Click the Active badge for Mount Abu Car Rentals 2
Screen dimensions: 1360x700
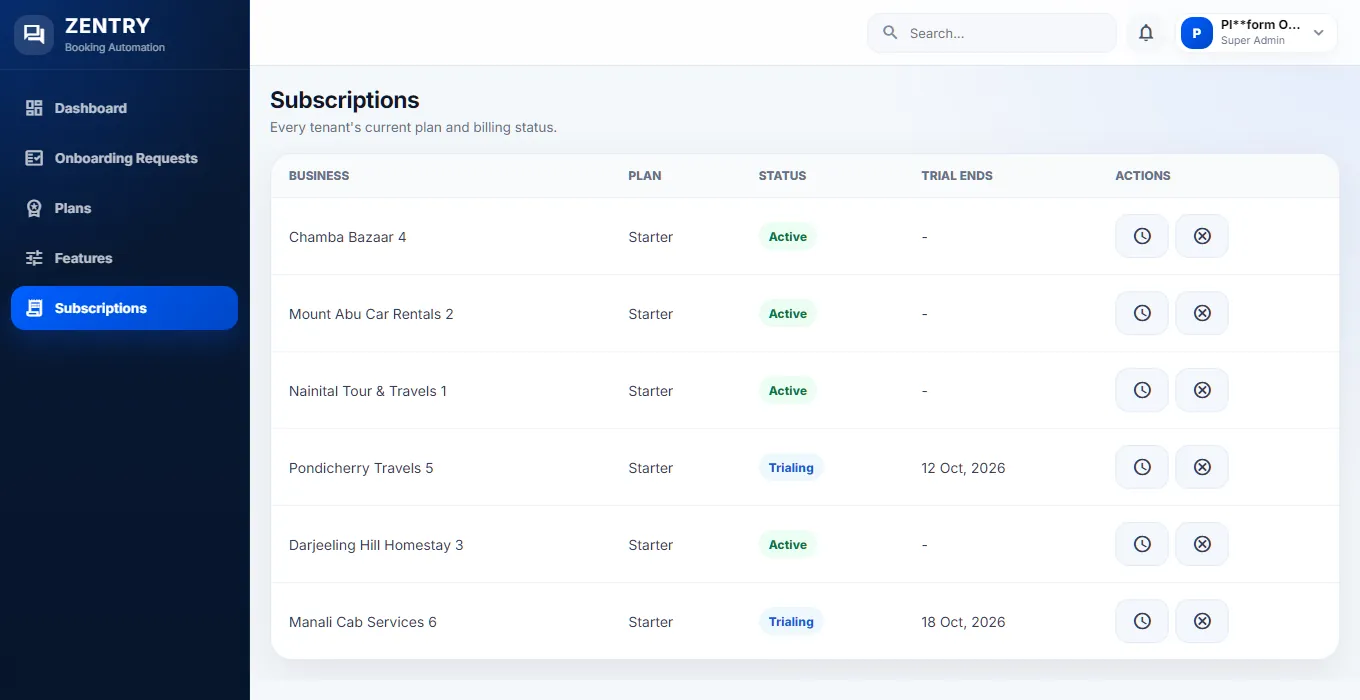(788, 314)
